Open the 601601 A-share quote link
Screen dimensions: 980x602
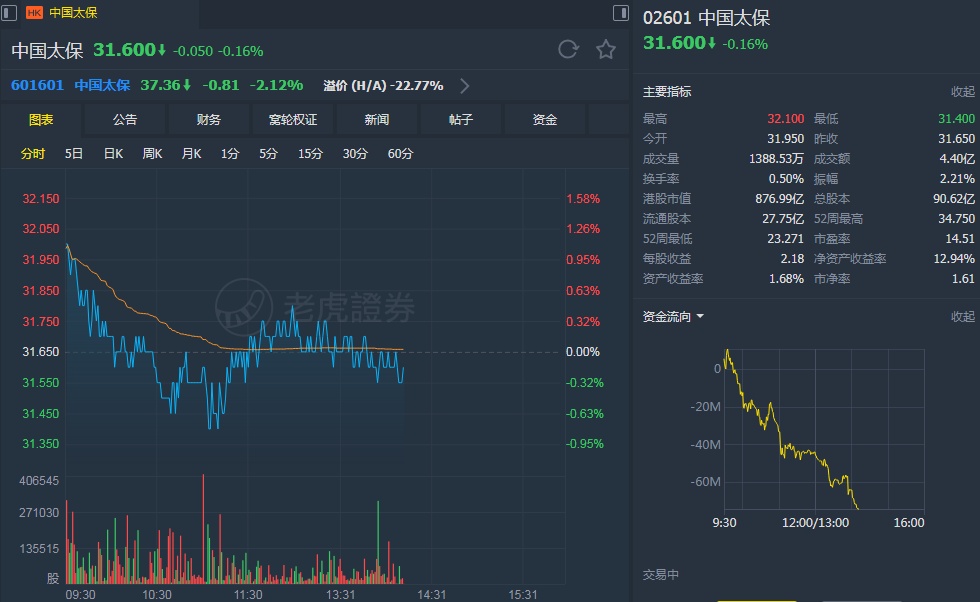37,85
